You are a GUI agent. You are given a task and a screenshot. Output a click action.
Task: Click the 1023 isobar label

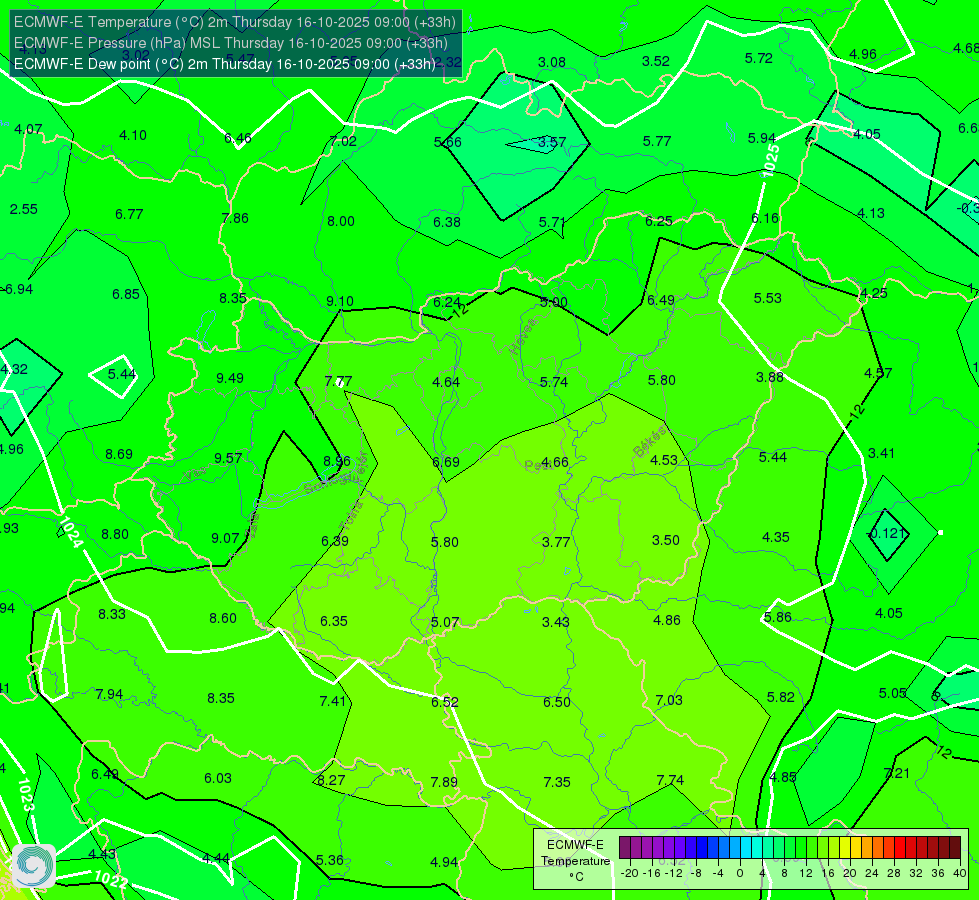[x=25, y=794]
